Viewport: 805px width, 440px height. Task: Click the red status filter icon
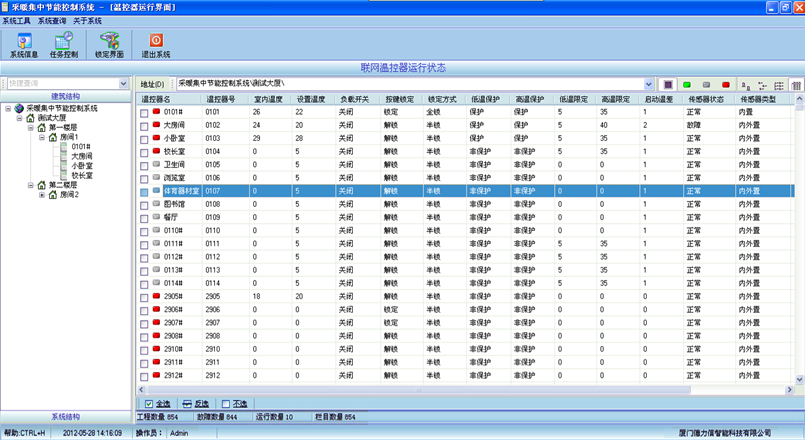(x=726, y=85)
